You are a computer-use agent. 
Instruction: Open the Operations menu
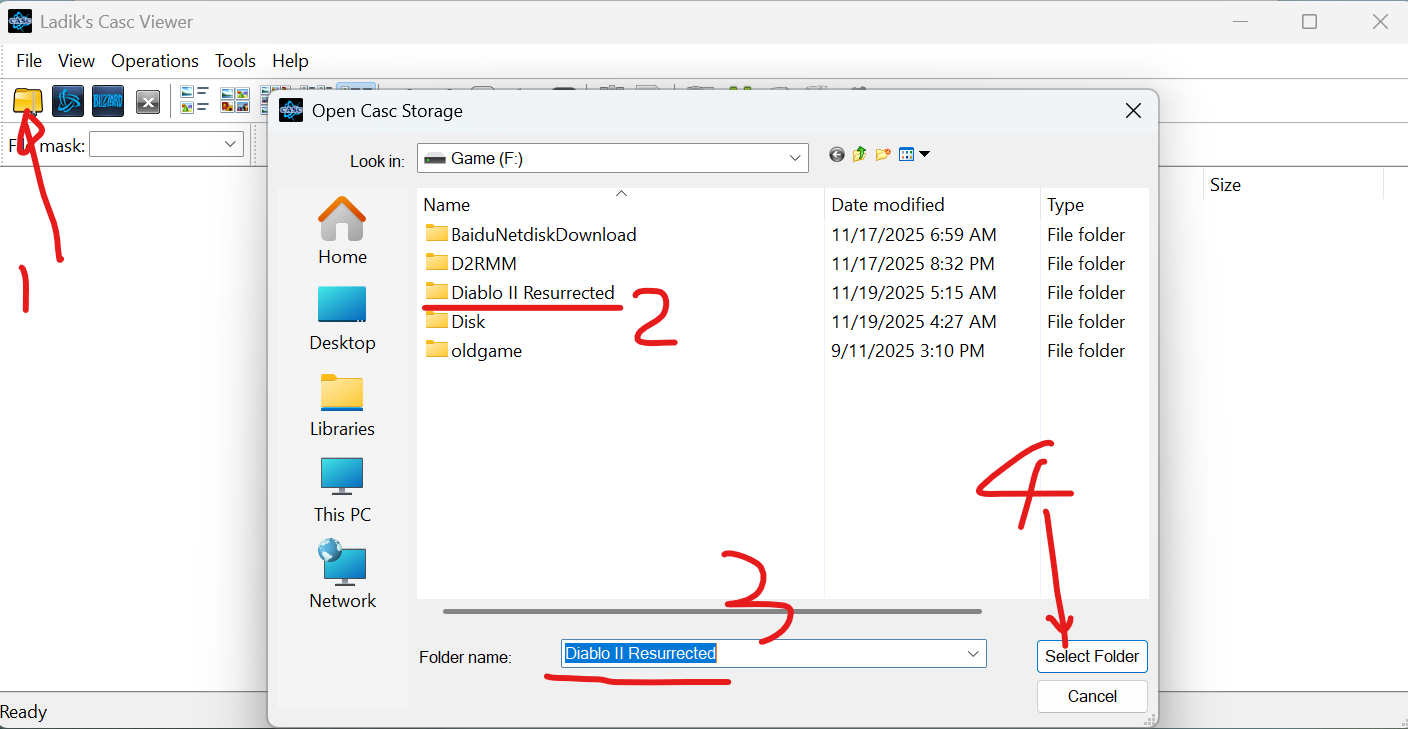155,61
